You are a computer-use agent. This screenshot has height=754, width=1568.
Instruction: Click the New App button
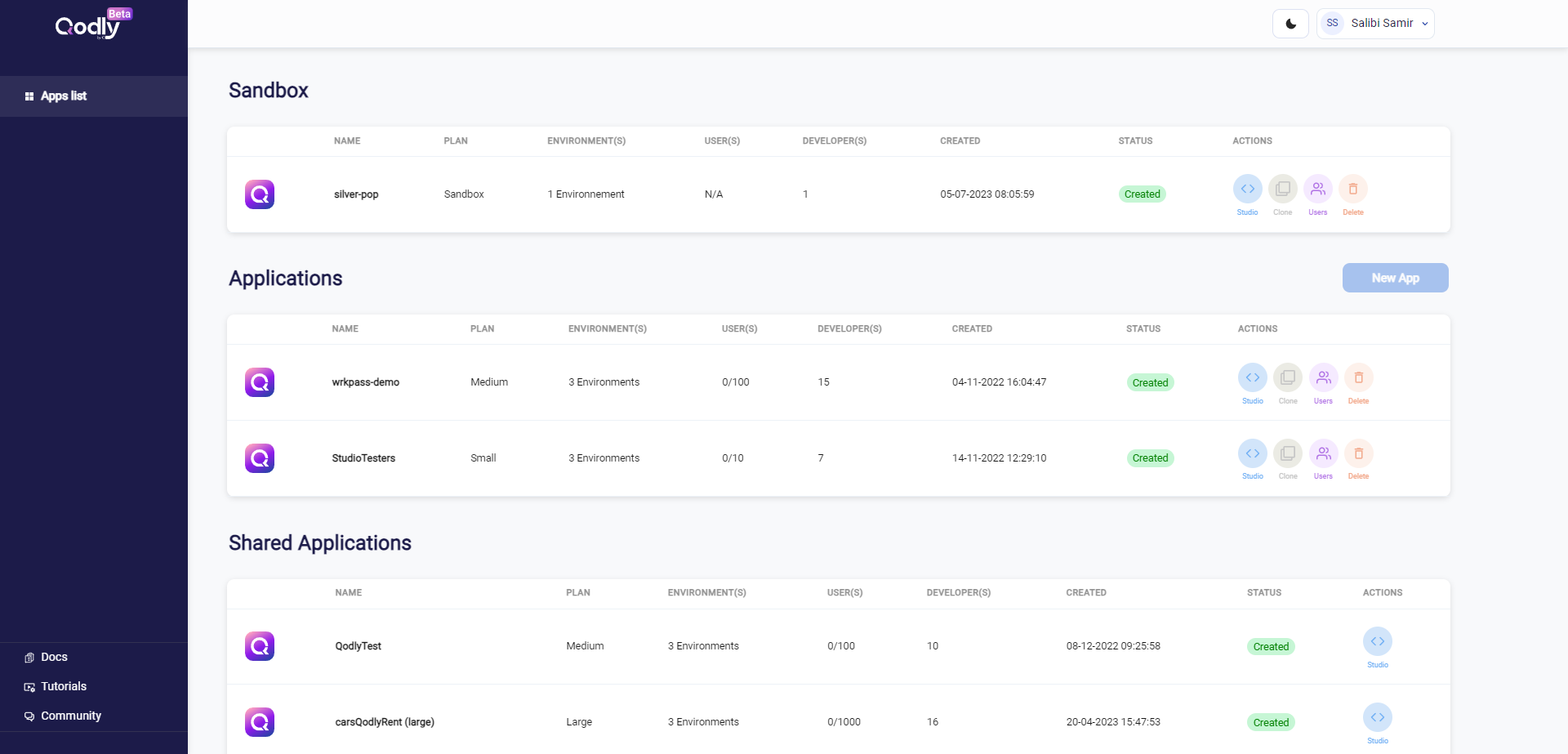[1395, 278]
